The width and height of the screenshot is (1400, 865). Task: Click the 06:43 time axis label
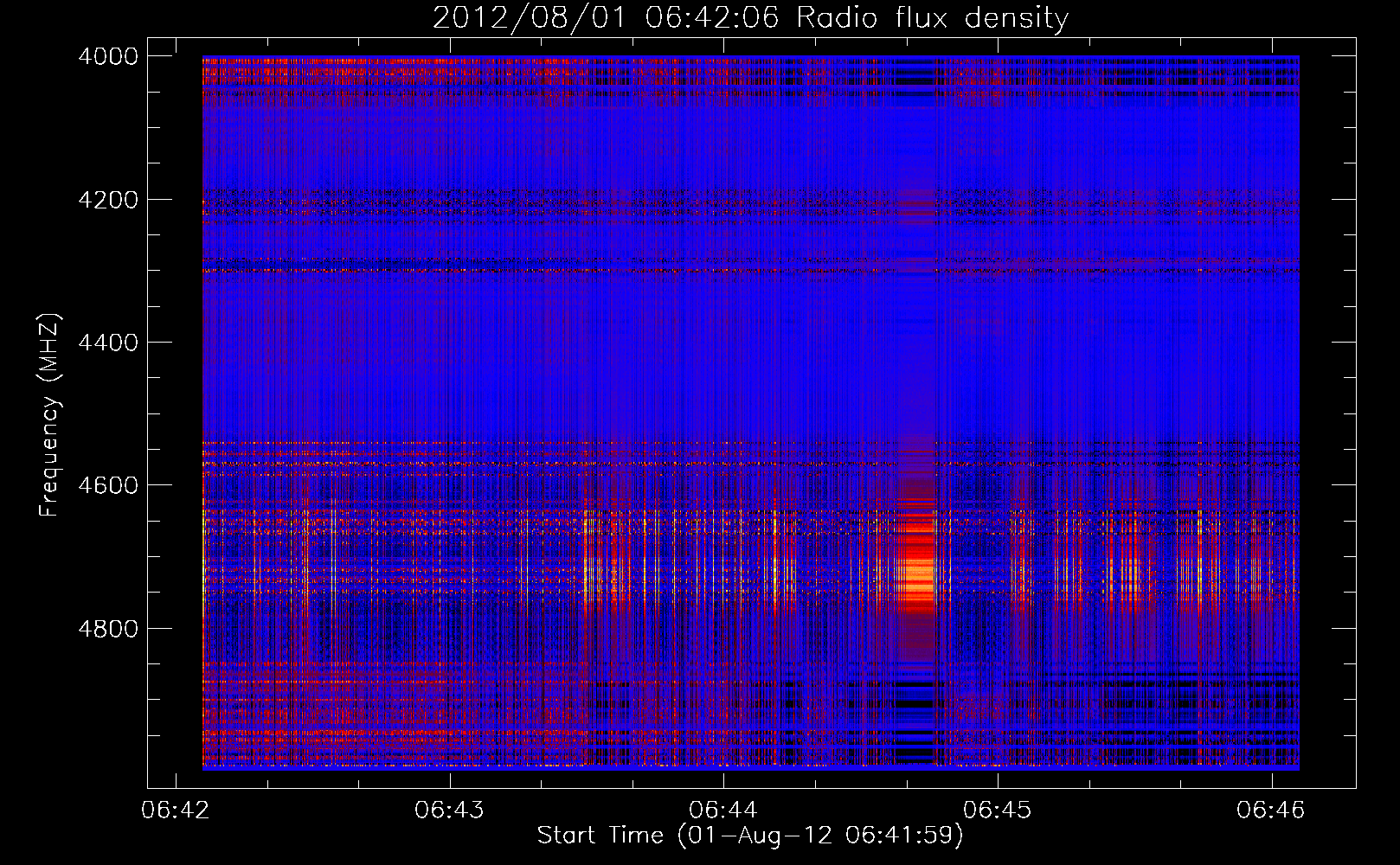point(449,811)
